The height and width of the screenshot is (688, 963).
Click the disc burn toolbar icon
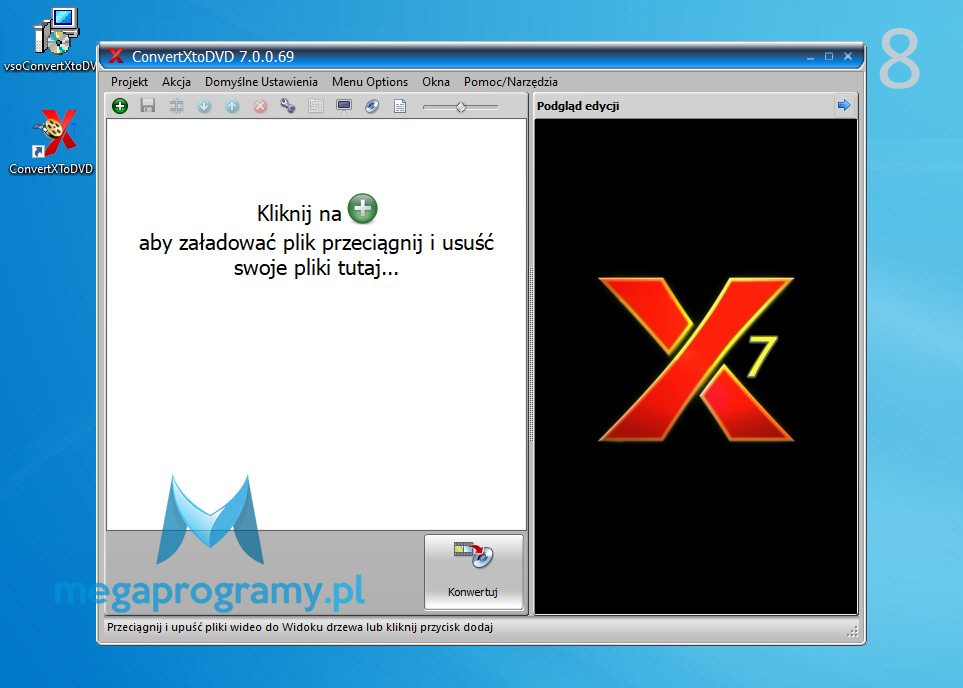pos(372,106)
